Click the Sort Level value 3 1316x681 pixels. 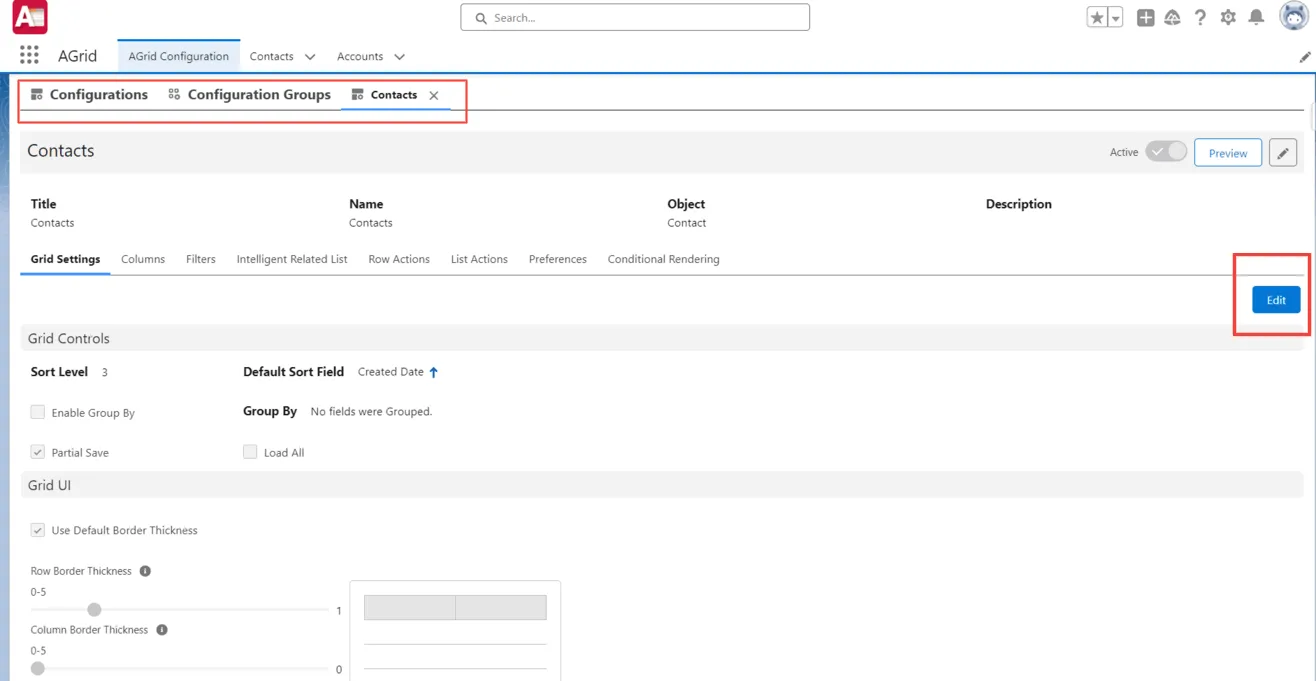pos(105,372)
